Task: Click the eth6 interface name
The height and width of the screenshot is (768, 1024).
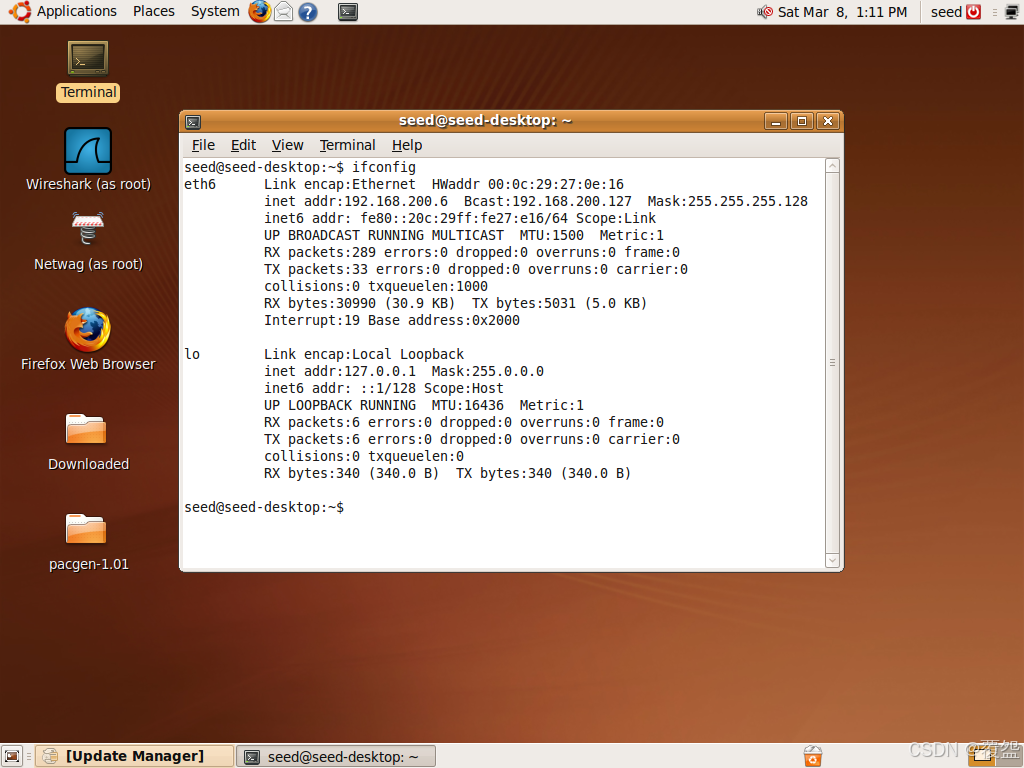Action: pos(200,184)
